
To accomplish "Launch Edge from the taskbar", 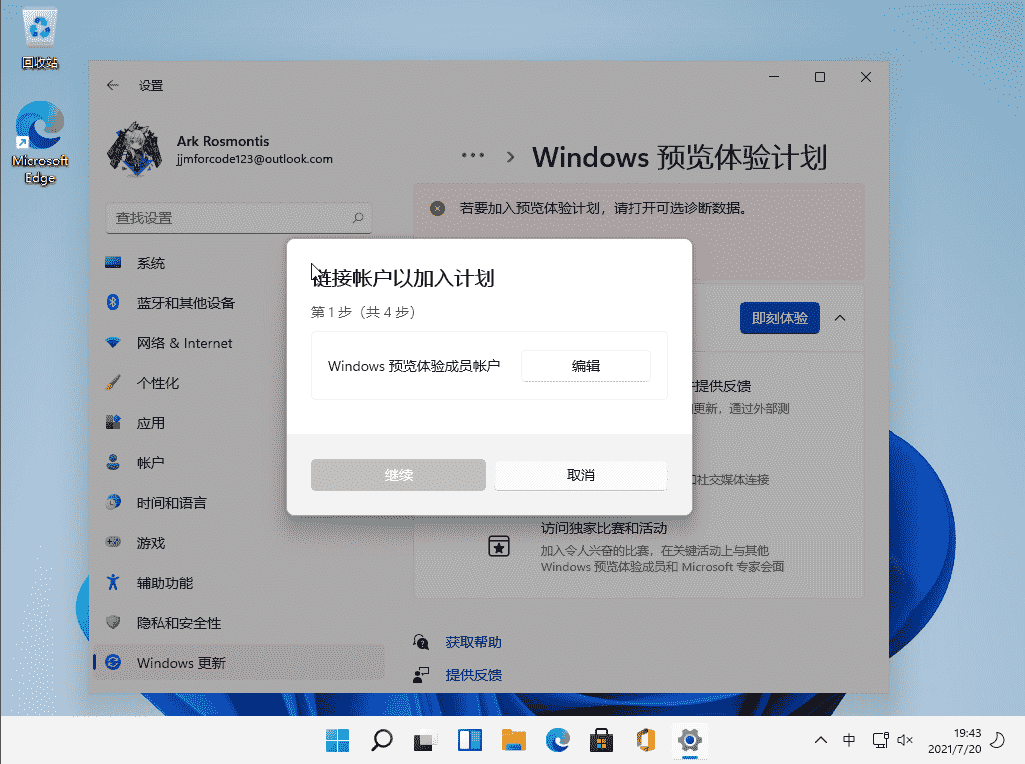I will [x=558, y=740].
